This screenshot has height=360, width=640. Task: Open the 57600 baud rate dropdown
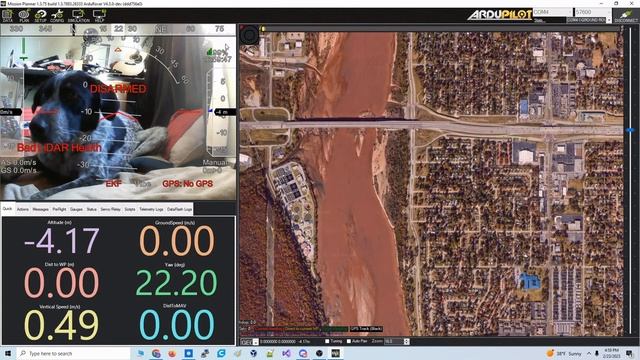click(592, 12)
